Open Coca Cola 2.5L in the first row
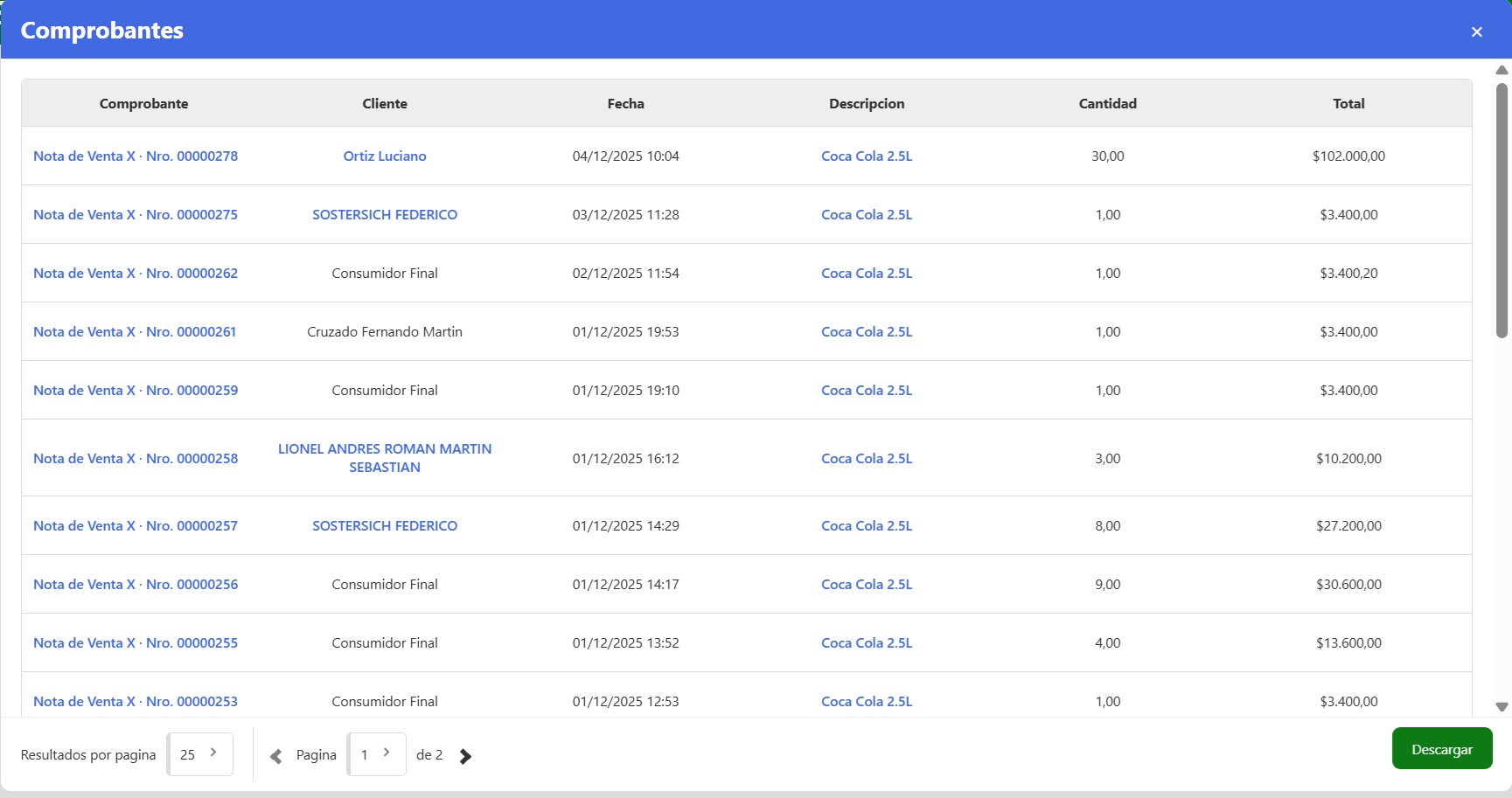 [866, 156]
